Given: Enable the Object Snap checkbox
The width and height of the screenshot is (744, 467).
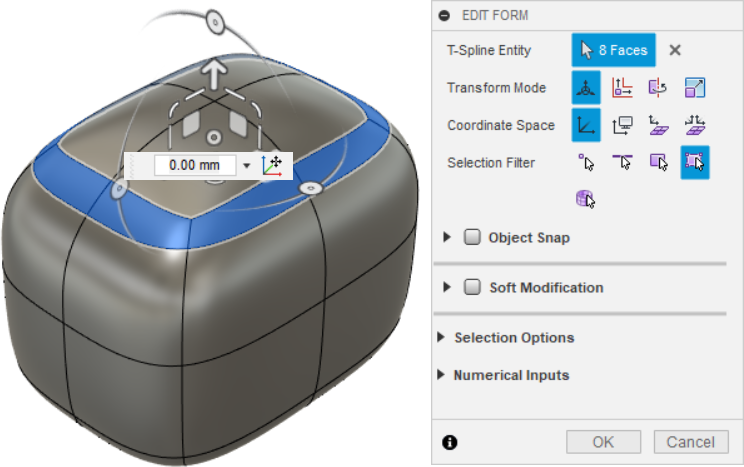Looking at the screenshot, I should pyautogui.click(x=472, y=237).
